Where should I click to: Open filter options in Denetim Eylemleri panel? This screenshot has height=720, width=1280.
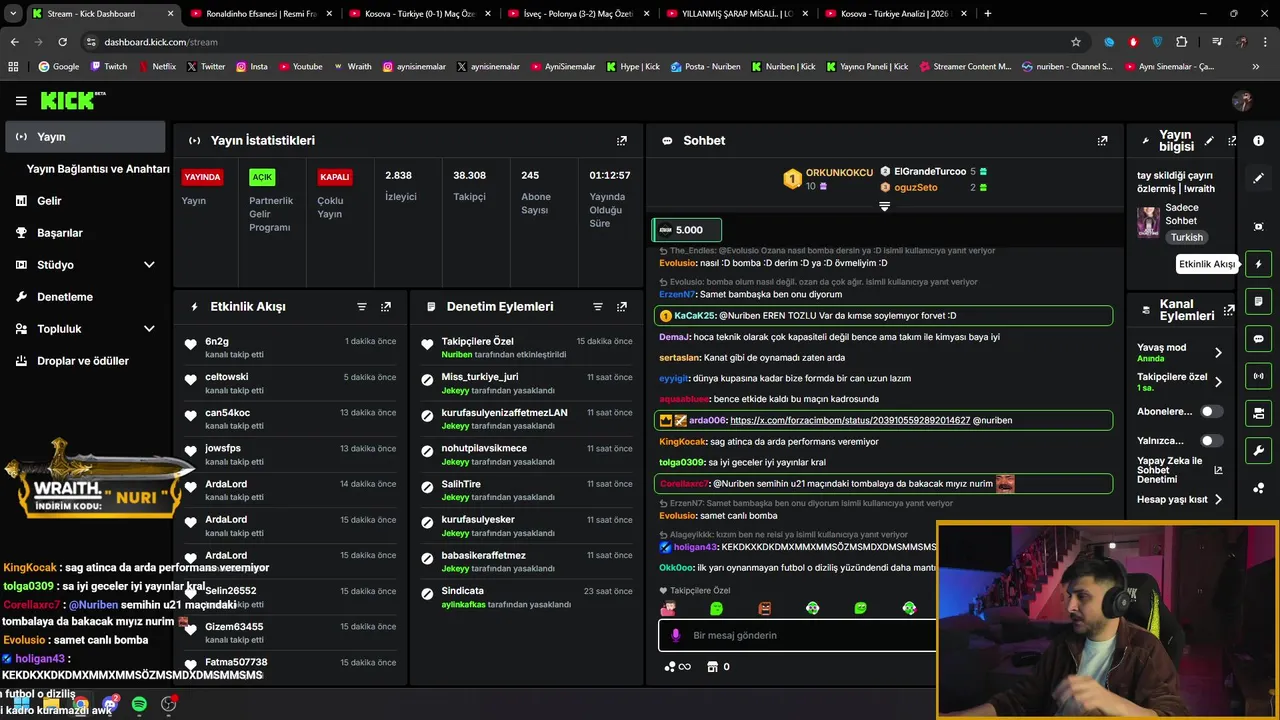[x=598, y=307]
